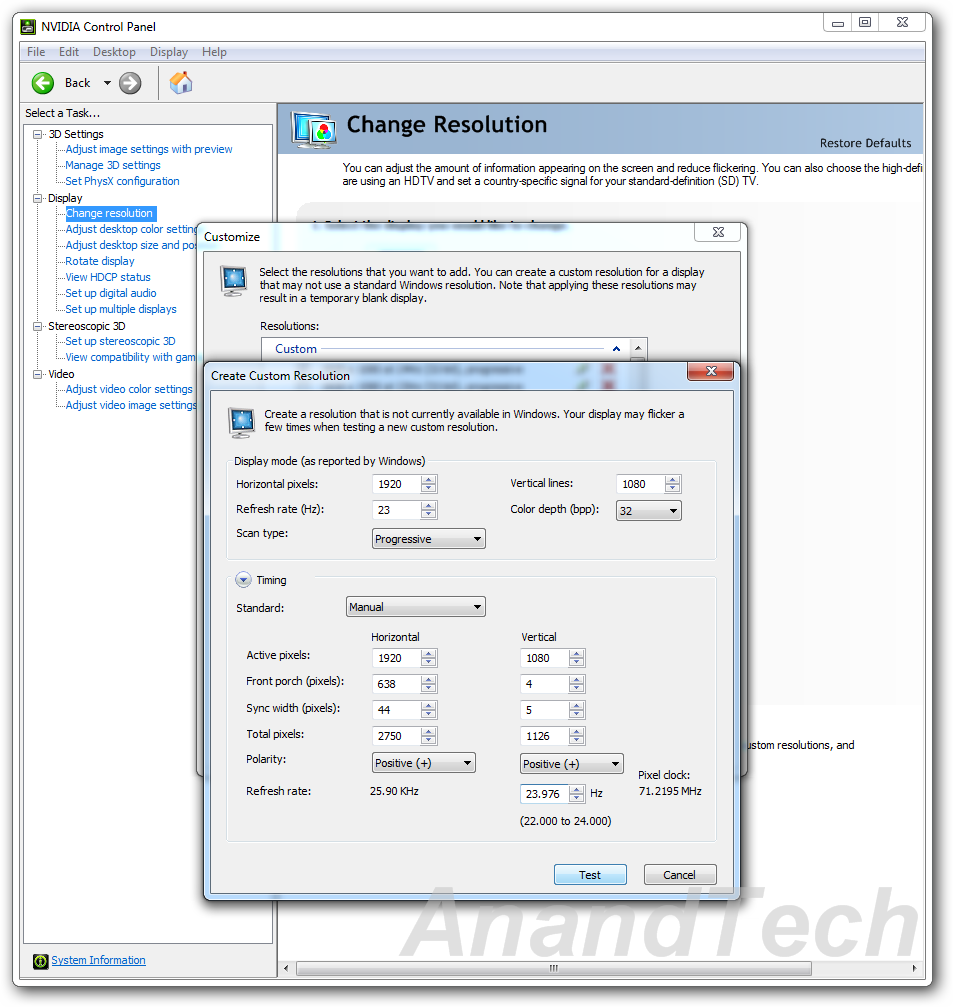Select Set PhysX configuration

[x=122, y=181]
